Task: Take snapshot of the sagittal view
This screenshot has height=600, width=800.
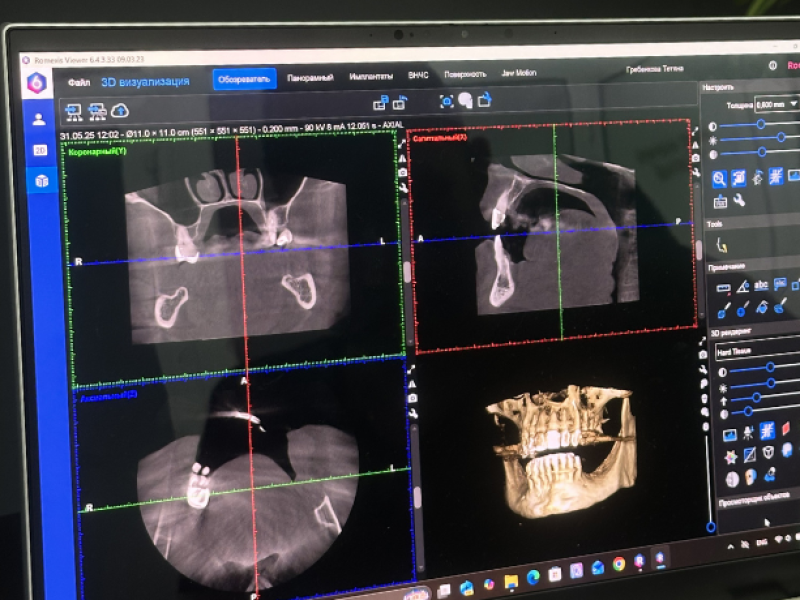Action: pyautogui.click(x=695, y=159)
